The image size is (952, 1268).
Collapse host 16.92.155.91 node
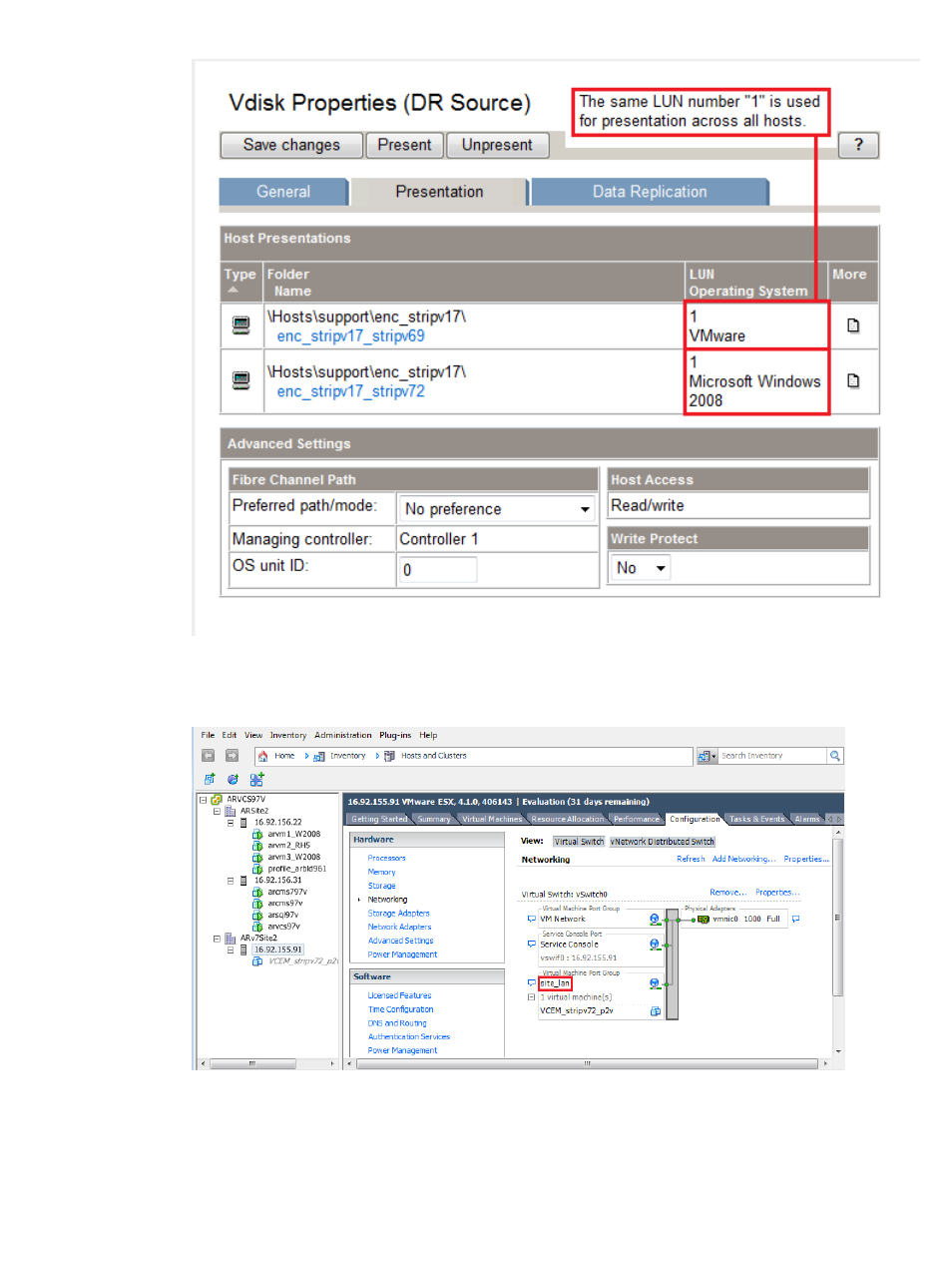click(x=231, y=950)
